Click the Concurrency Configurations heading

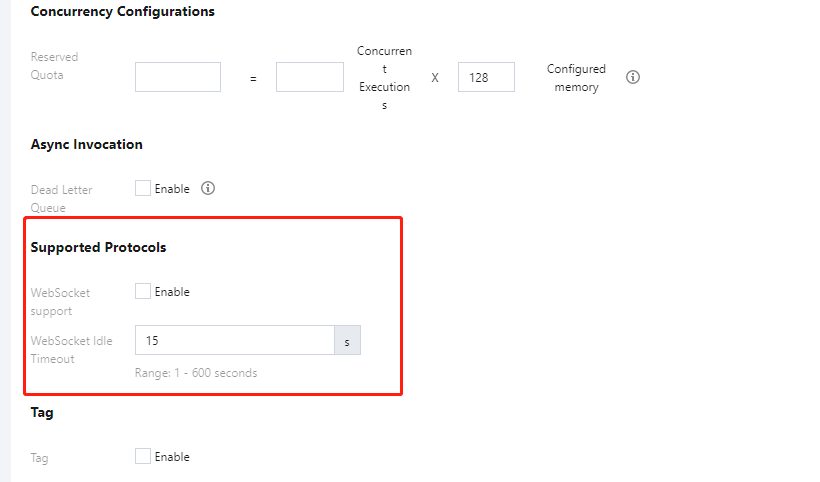tap(122, 12)
